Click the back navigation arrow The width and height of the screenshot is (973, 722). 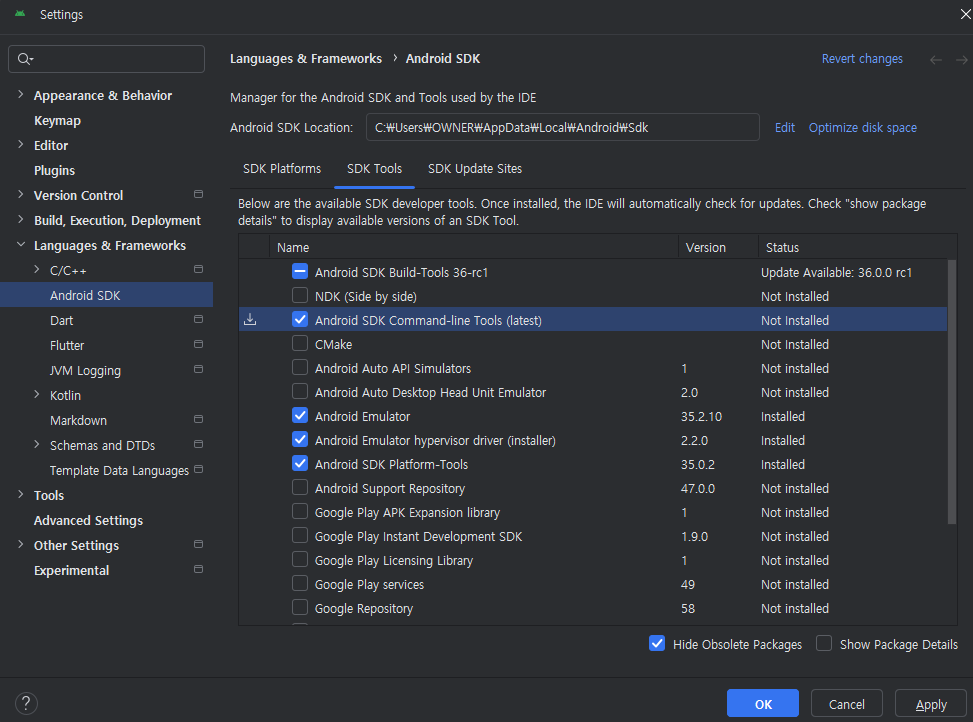tap(936, 60)
